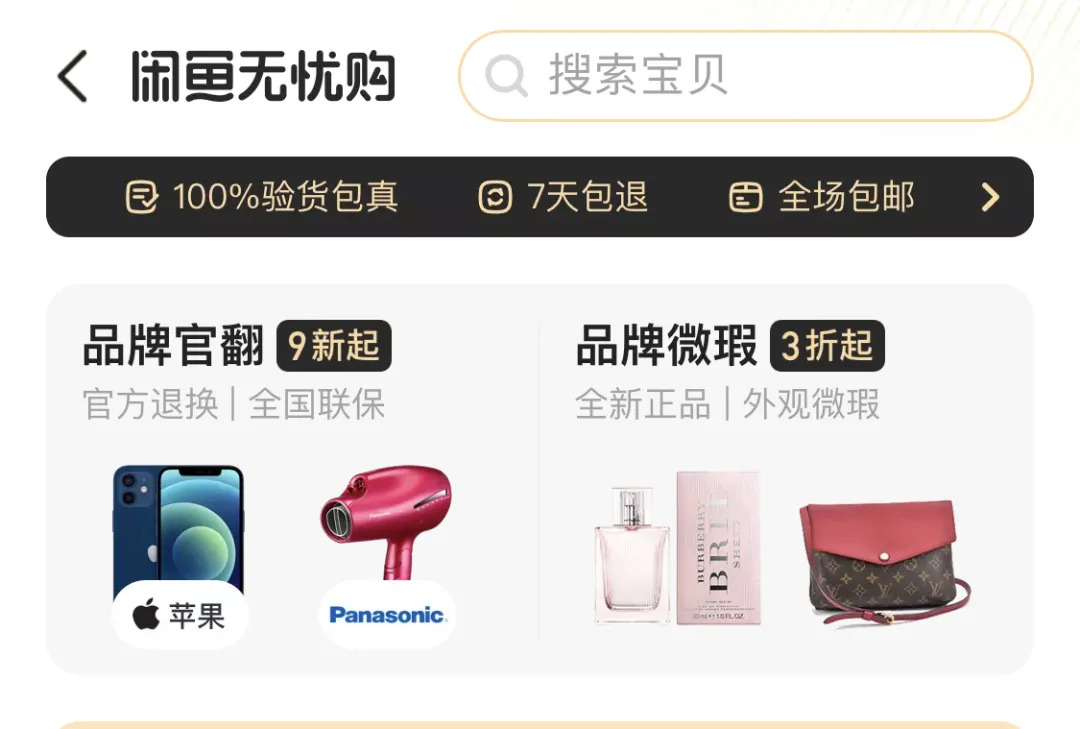Open the 品牌微瑕 section heading
Image resolution: width=1080 pixels, height=729 pixels.
pyautogui.click(x=666, y=345)
